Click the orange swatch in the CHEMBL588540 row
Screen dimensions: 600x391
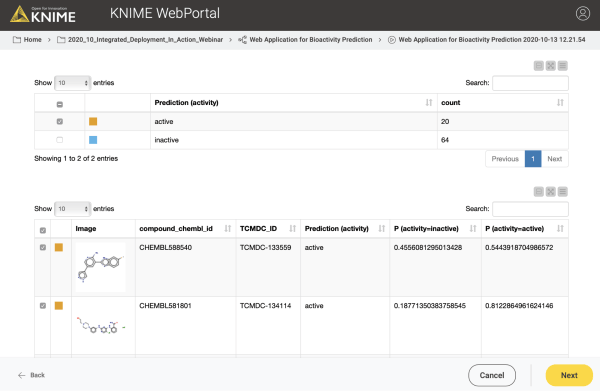pyautogui.click(x=59, y=248)
